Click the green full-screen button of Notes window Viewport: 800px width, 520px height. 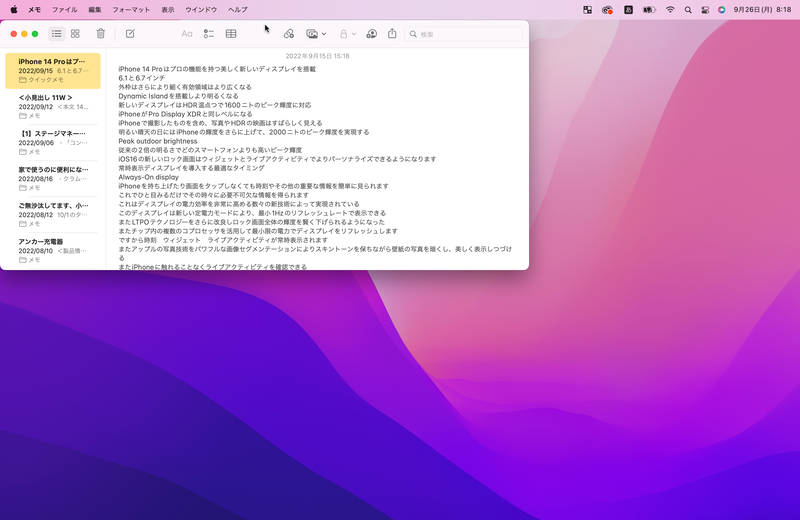click(x=35, y=34)
